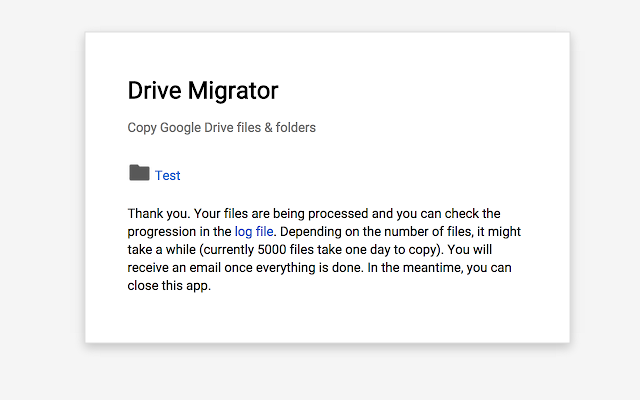Click the folder icon beside Test

coord(139,173)
